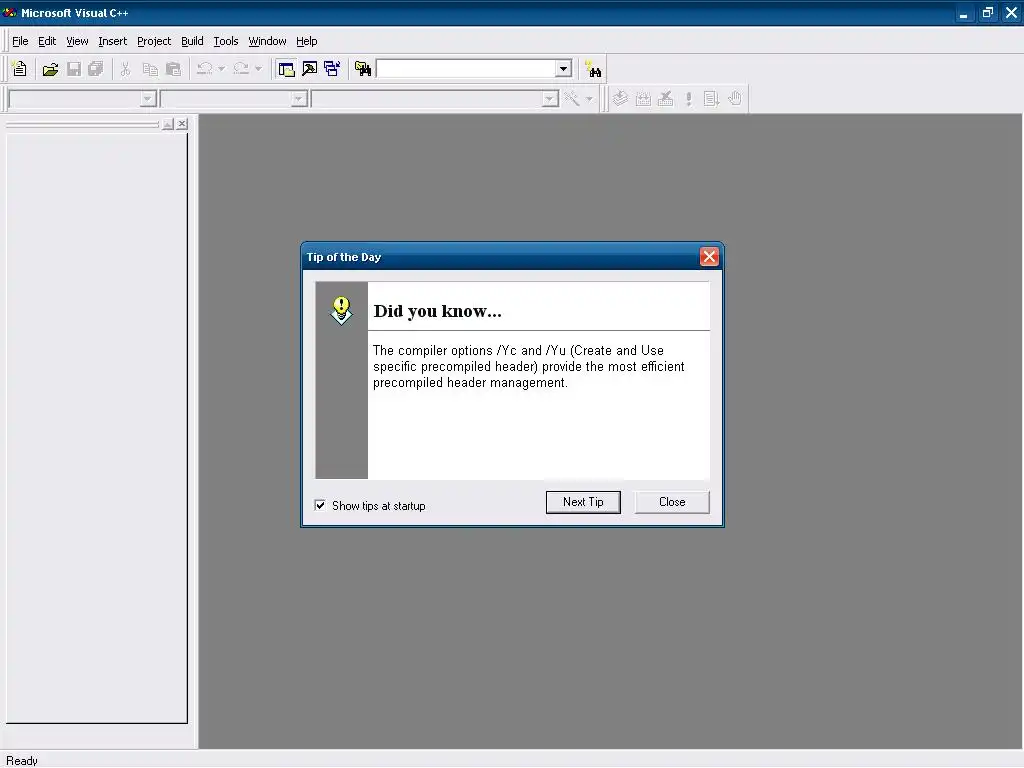This screenshot has width=1024, height=768.
Task: Click the Close button in tip dialog
Action: click(672, 502)
